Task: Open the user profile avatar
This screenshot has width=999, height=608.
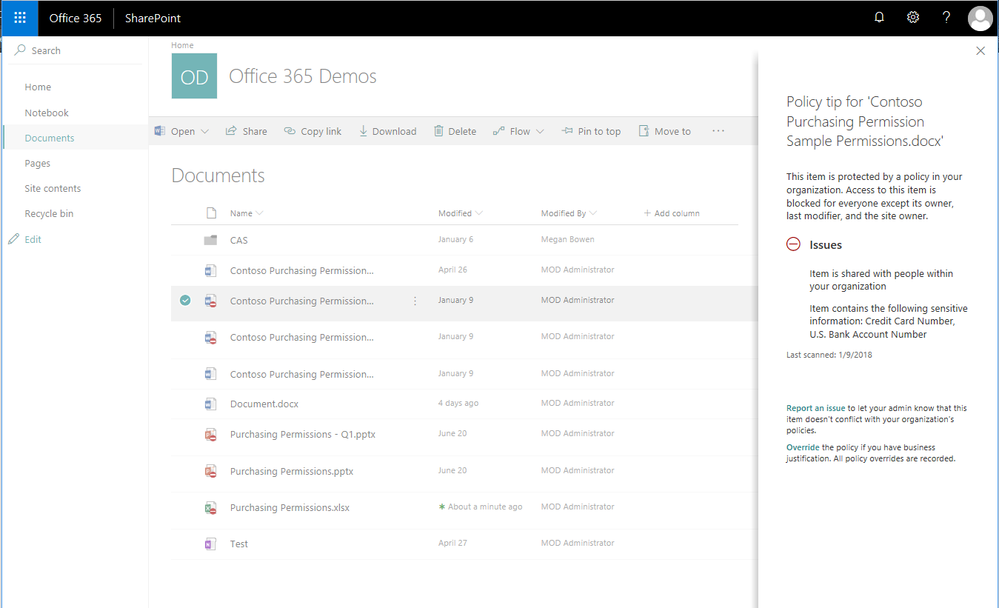Action: pos(980,18)
